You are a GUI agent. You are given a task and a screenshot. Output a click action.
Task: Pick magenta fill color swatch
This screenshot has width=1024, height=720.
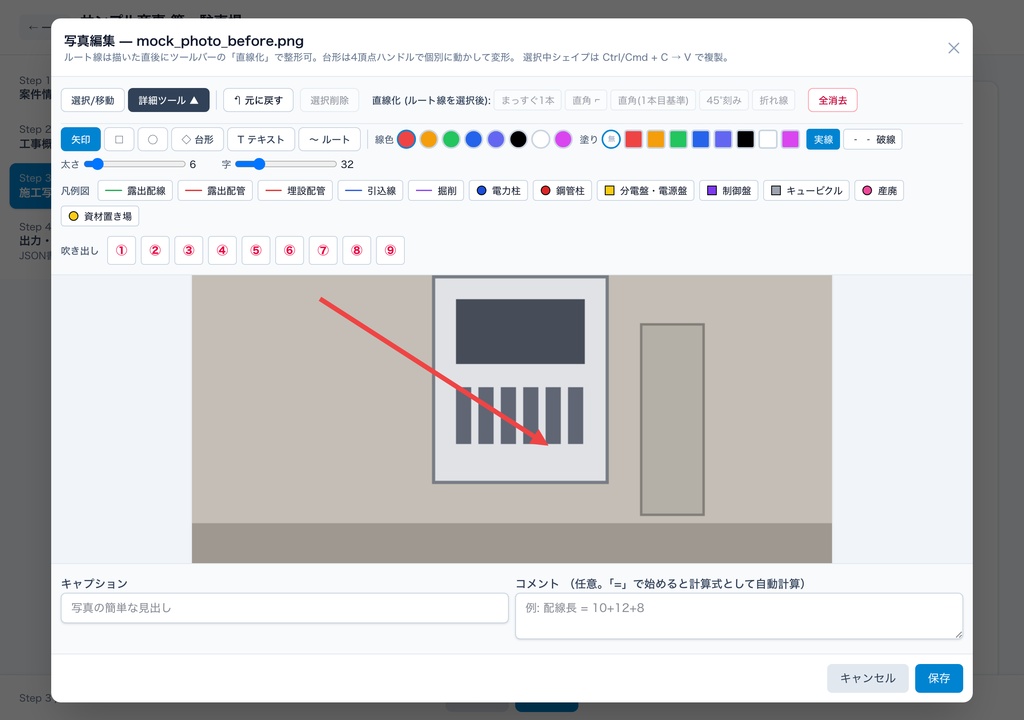(x=790, y=139)
